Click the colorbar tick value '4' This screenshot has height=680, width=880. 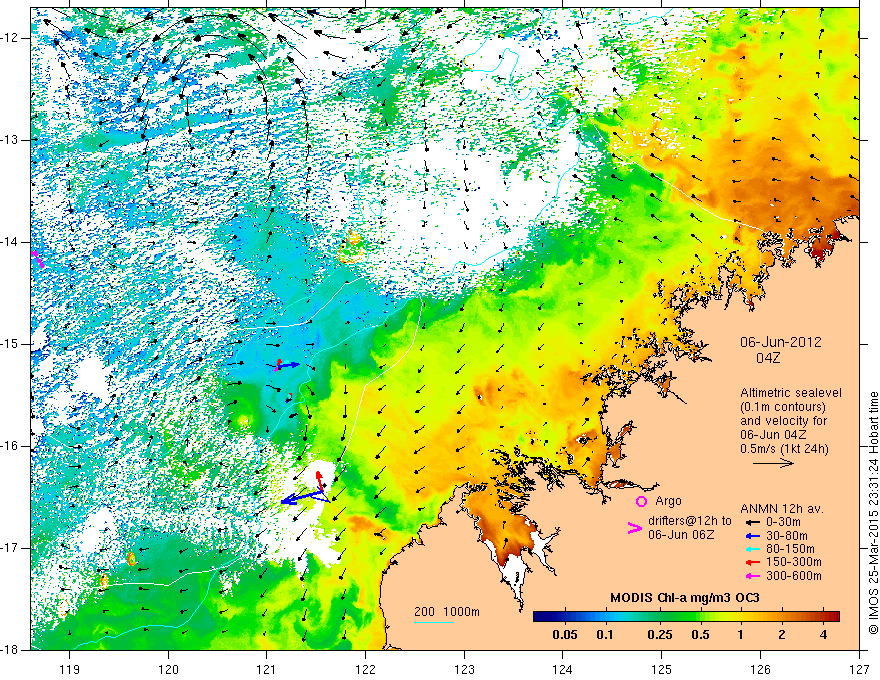tap(823, 635)
